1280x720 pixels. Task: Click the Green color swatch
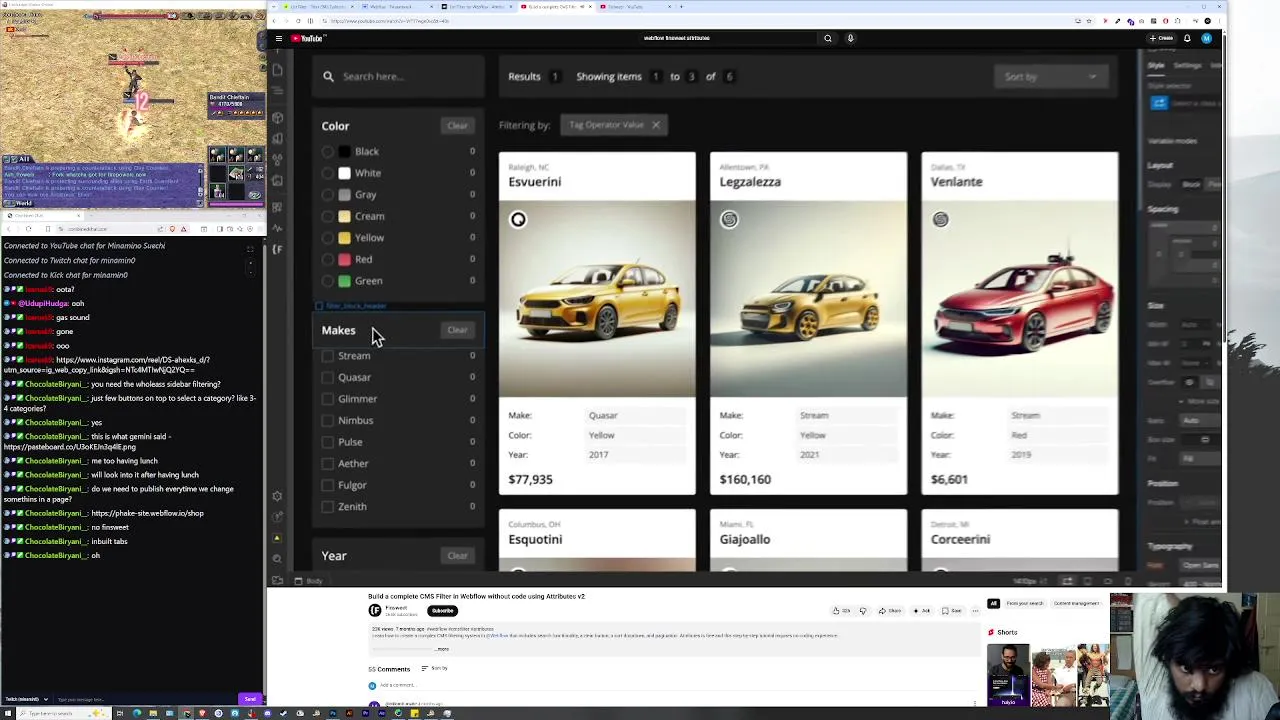pos(345,281)
